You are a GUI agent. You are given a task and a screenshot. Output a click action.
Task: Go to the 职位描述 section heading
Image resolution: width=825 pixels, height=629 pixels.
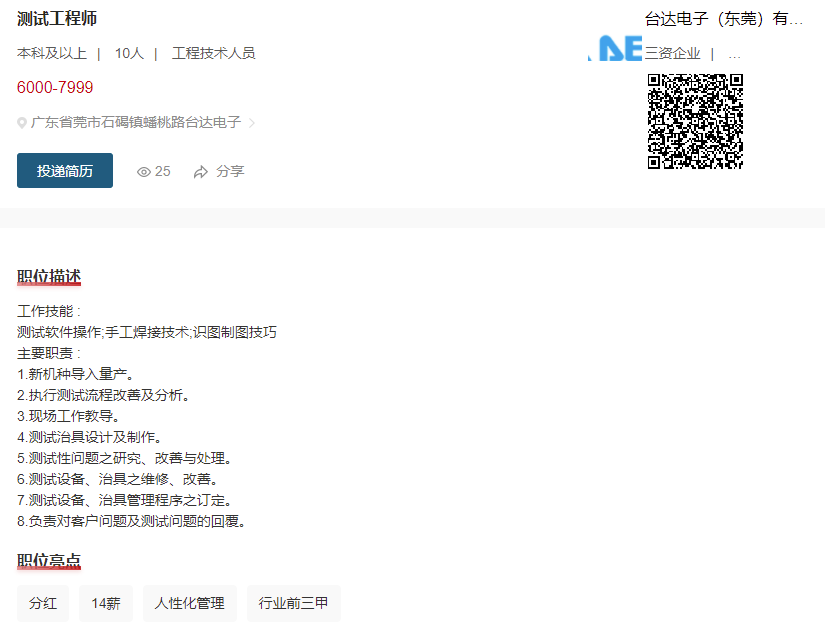(49, 277)
